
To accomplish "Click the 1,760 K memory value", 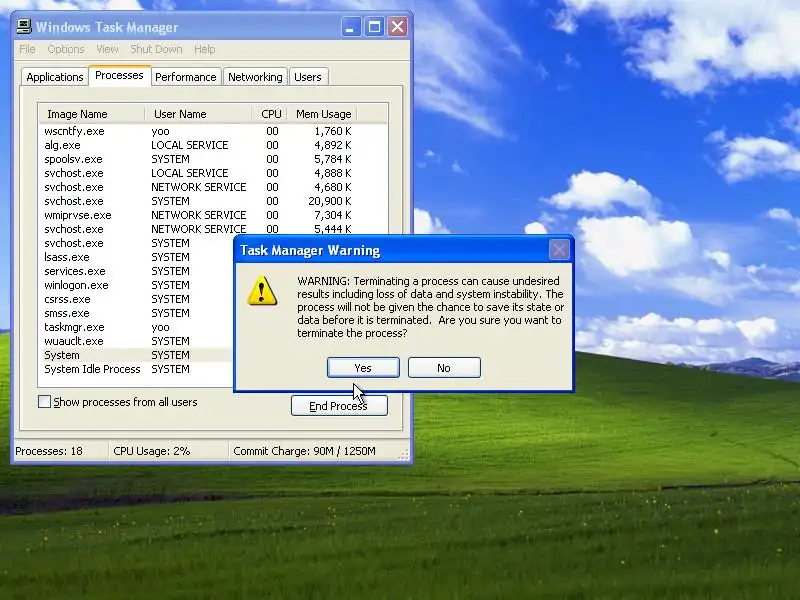I will [x=333, y=131].
